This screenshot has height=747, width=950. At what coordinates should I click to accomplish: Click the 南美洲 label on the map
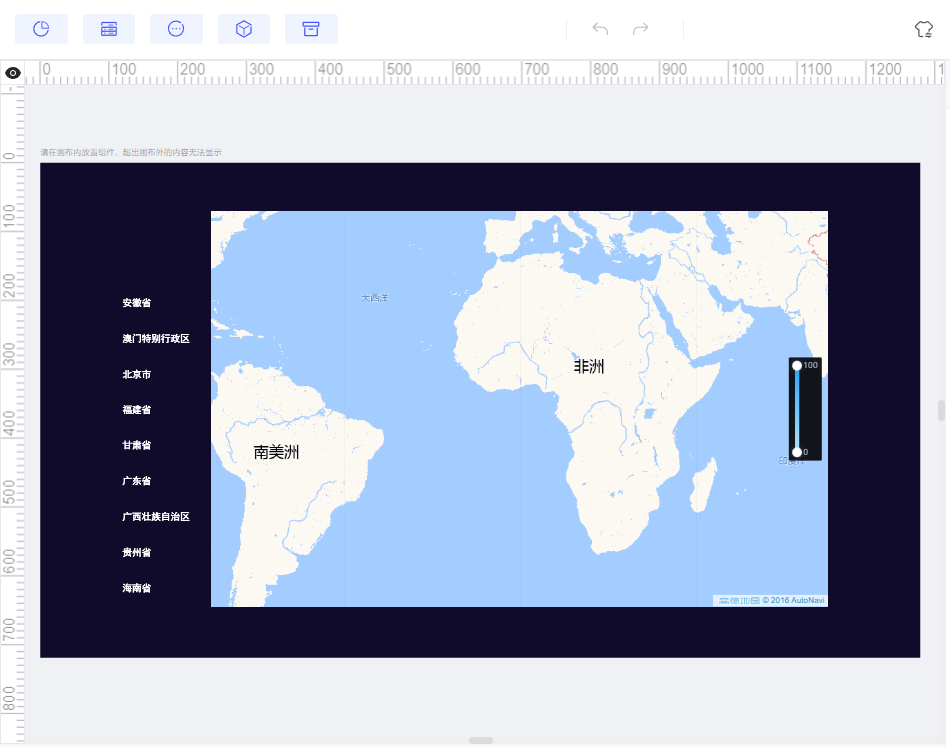coord(276,452)
